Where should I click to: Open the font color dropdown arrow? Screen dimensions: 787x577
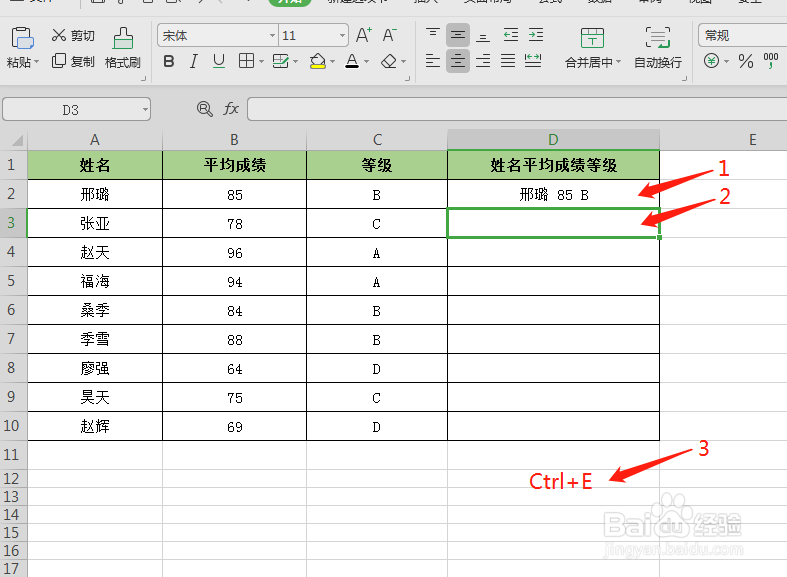pyautogui.click(x=366, y=62)
